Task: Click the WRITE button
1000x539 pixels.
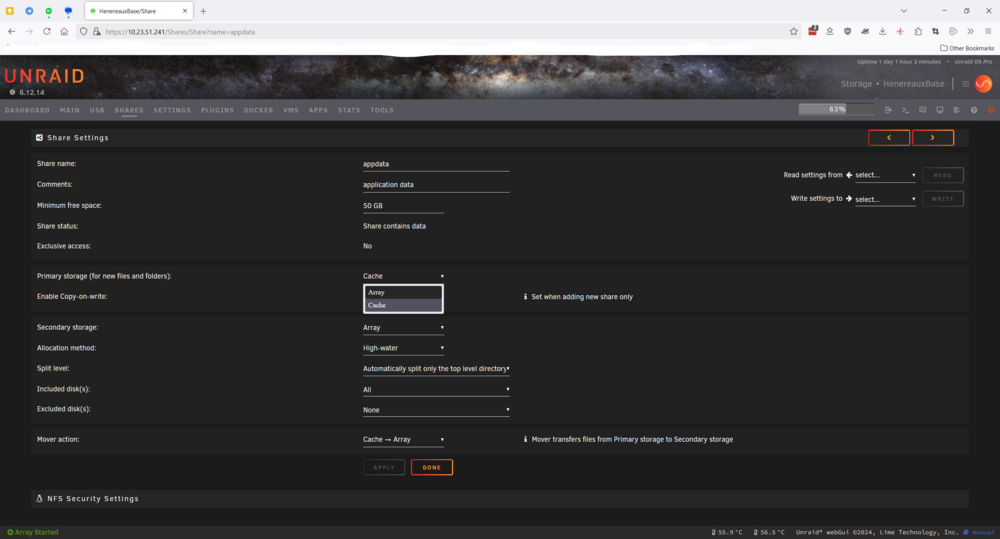Action: click(943, 199)
